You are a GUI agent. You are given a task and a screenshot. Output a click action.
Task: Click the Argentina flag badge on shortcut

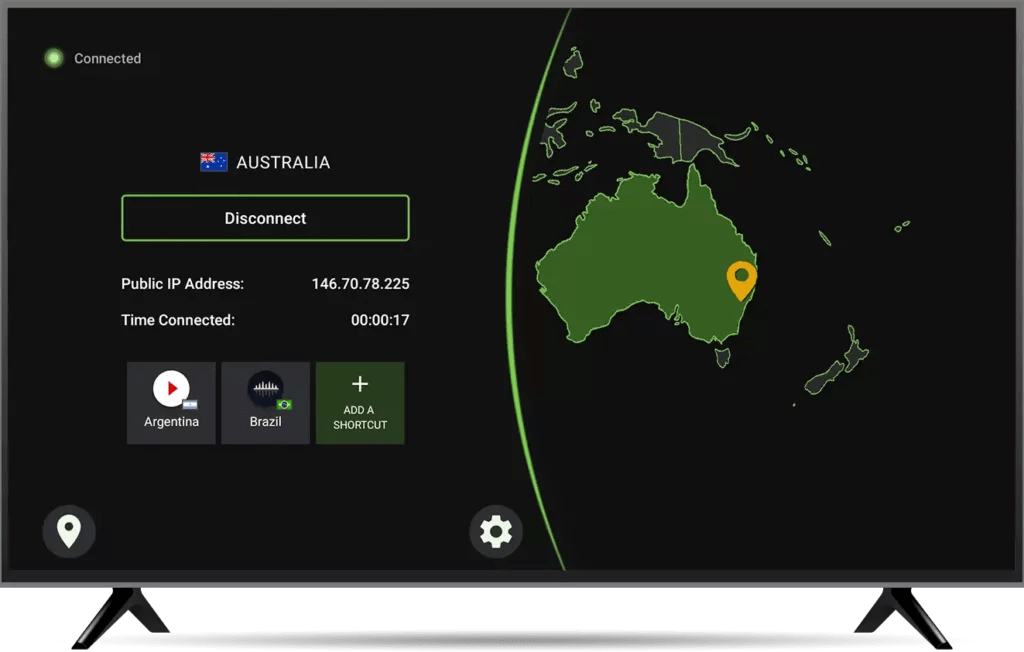coord(190,404)
